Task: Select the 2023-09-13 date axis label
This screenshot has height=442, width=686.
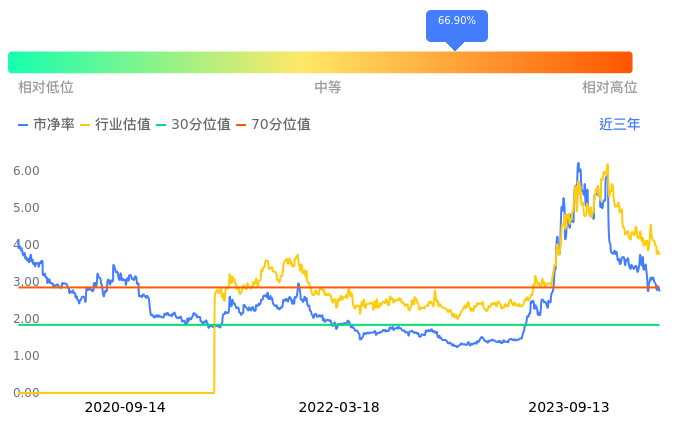Action: (569, 408)
